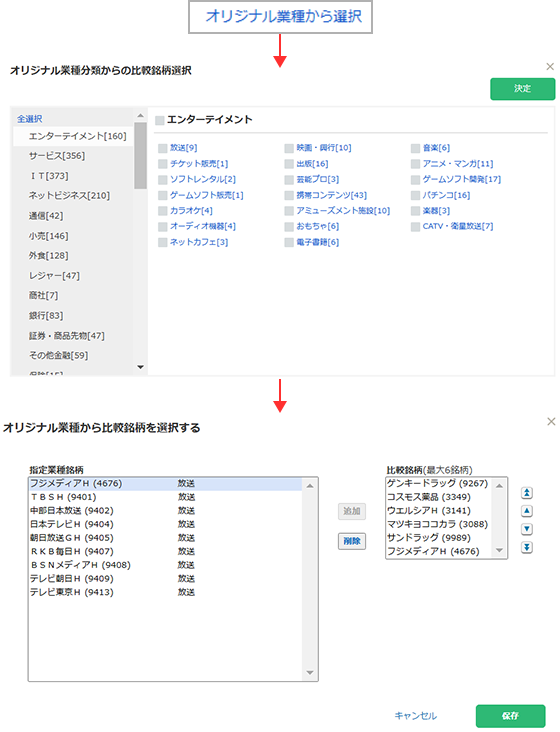Select 銀行[83] in the category list

tap(73, 316)
